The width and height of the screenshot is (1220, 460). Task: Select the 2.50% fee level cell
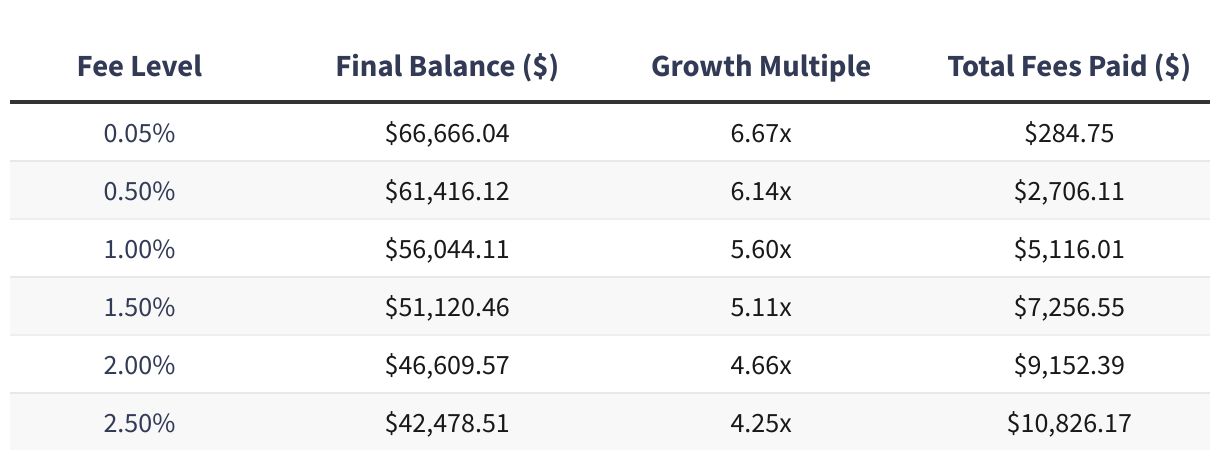click(139, 423)
